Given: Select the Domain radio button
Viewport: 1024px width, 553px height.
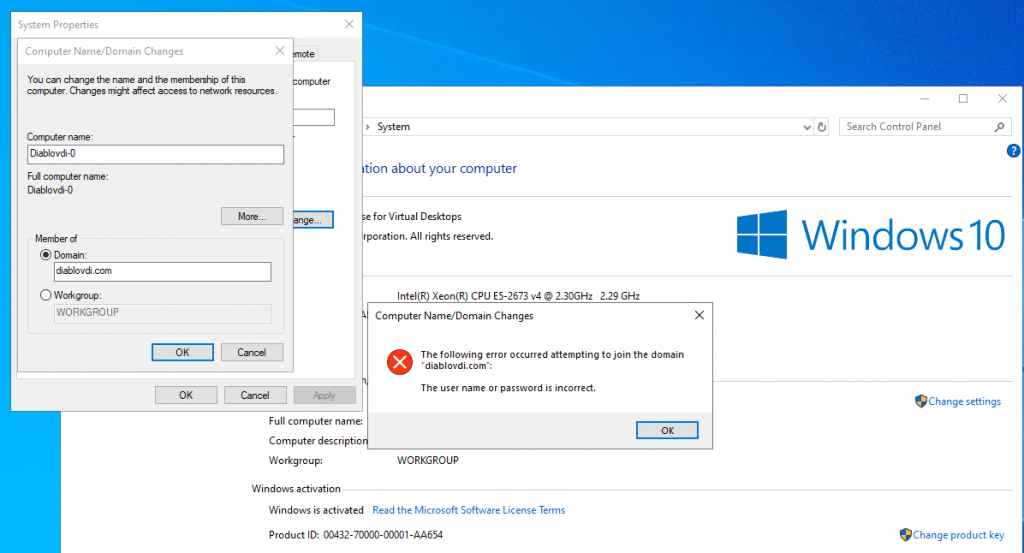Looking at the screenshot, I should (45, 255).
